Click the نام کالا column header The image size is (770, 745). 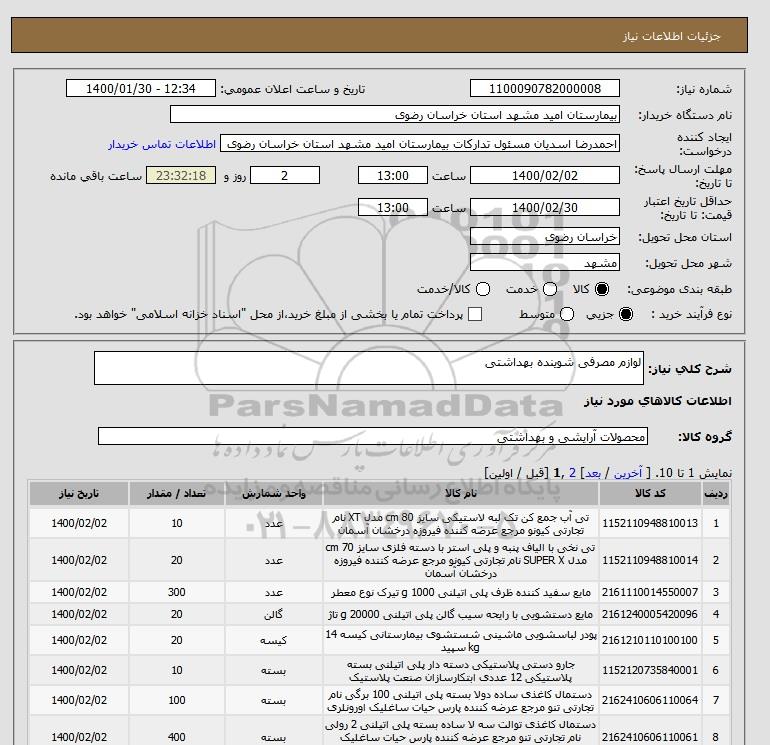tap(461, 494)
